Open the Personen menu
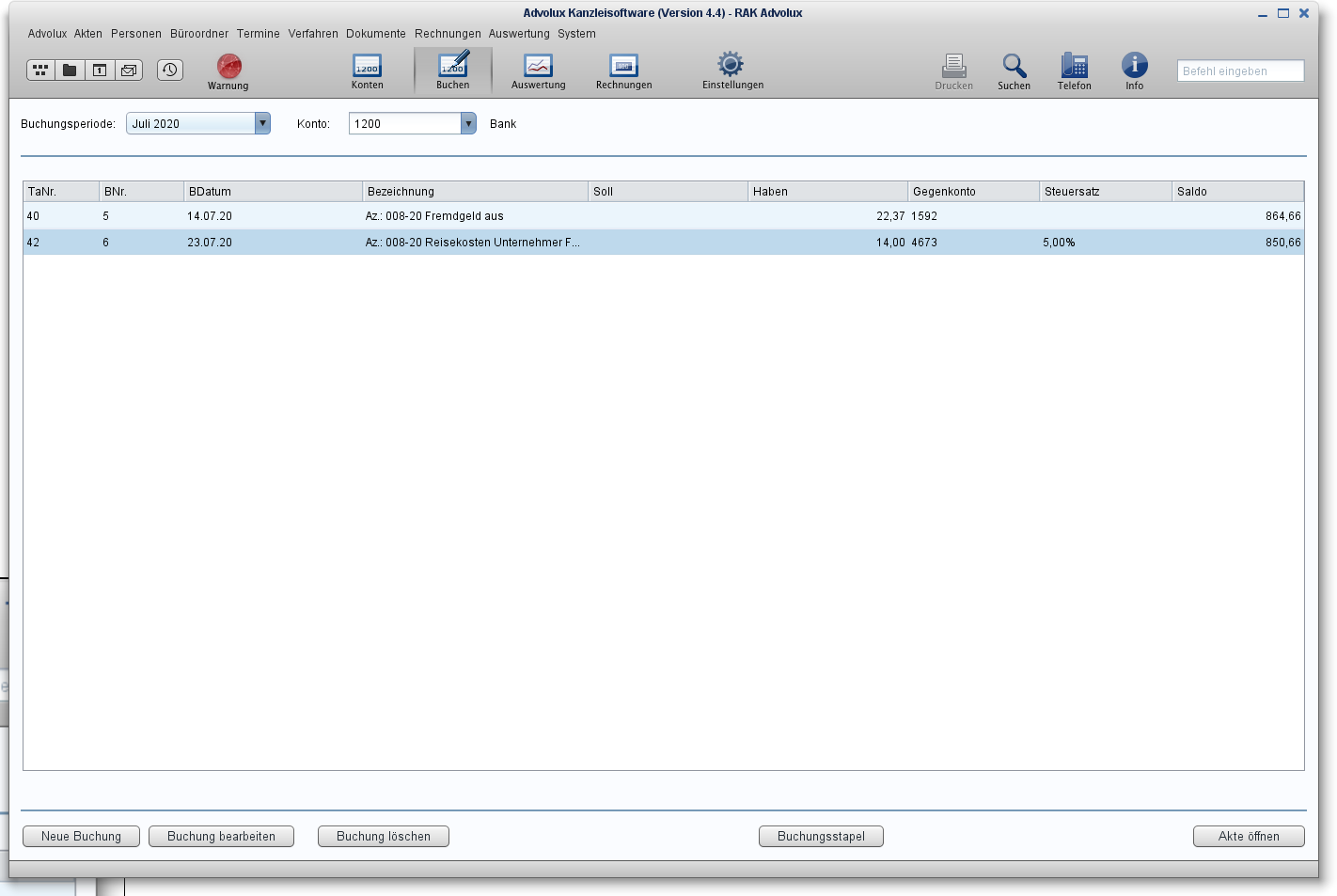 point(136,34)
